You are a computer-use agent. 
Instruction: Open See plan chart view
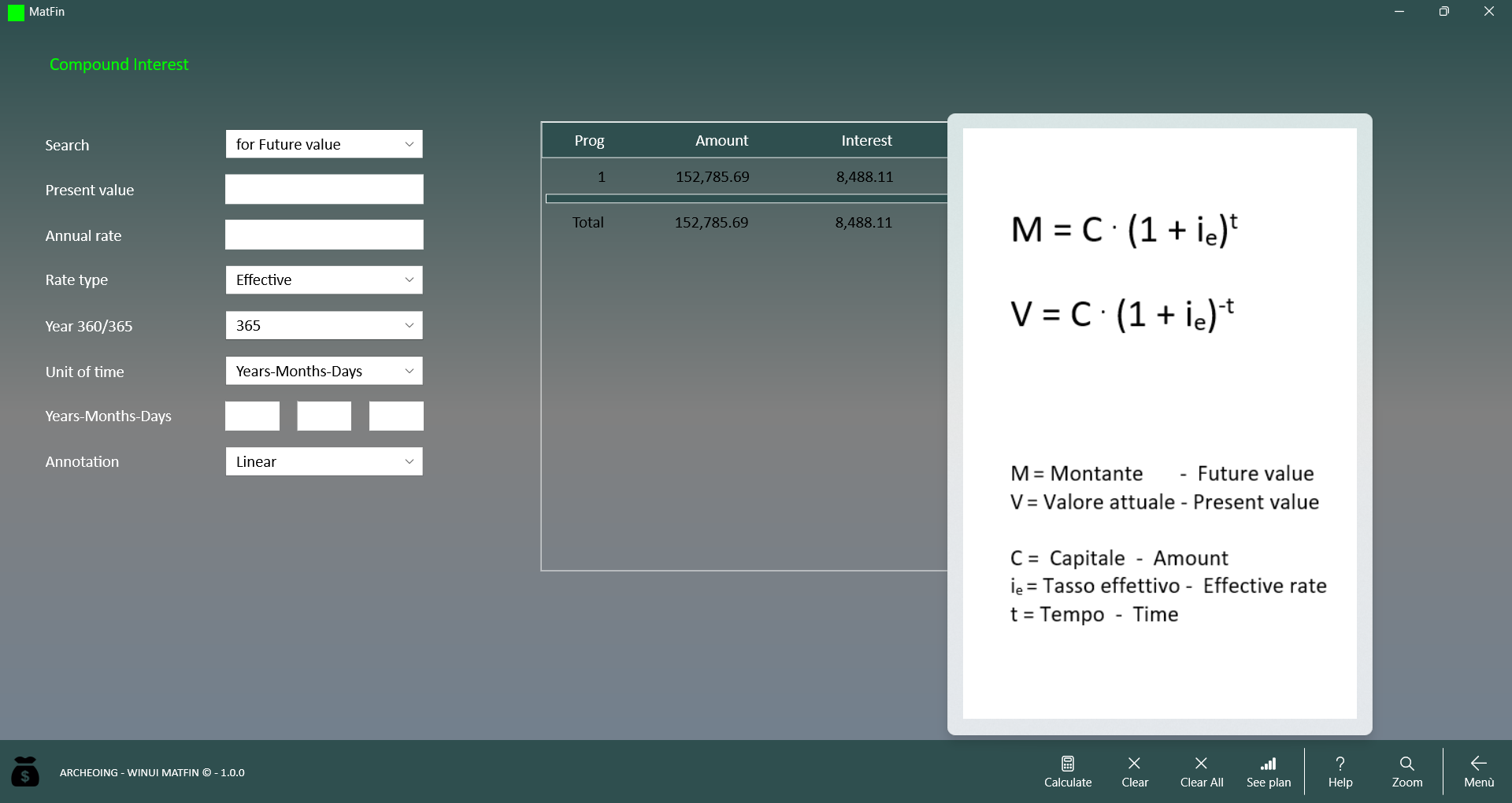tap(1269, 772)
